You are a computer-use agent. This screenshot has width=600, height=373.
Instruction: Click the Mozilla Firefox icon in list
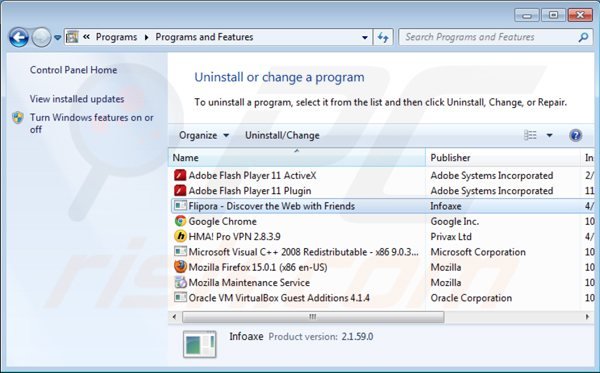pyautogui.click(x=180, y=267)
